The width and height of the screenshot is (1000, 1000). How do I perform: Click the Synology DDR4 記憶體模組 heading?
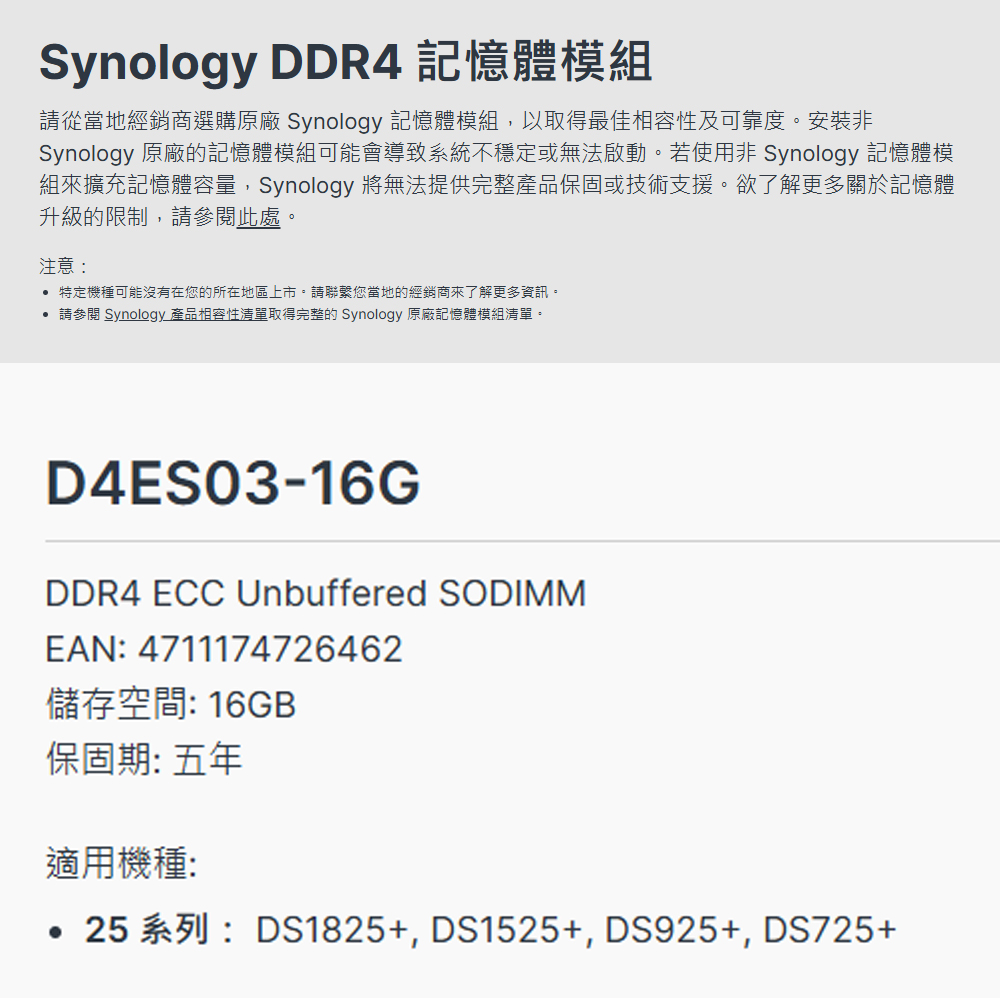[345, 62]
